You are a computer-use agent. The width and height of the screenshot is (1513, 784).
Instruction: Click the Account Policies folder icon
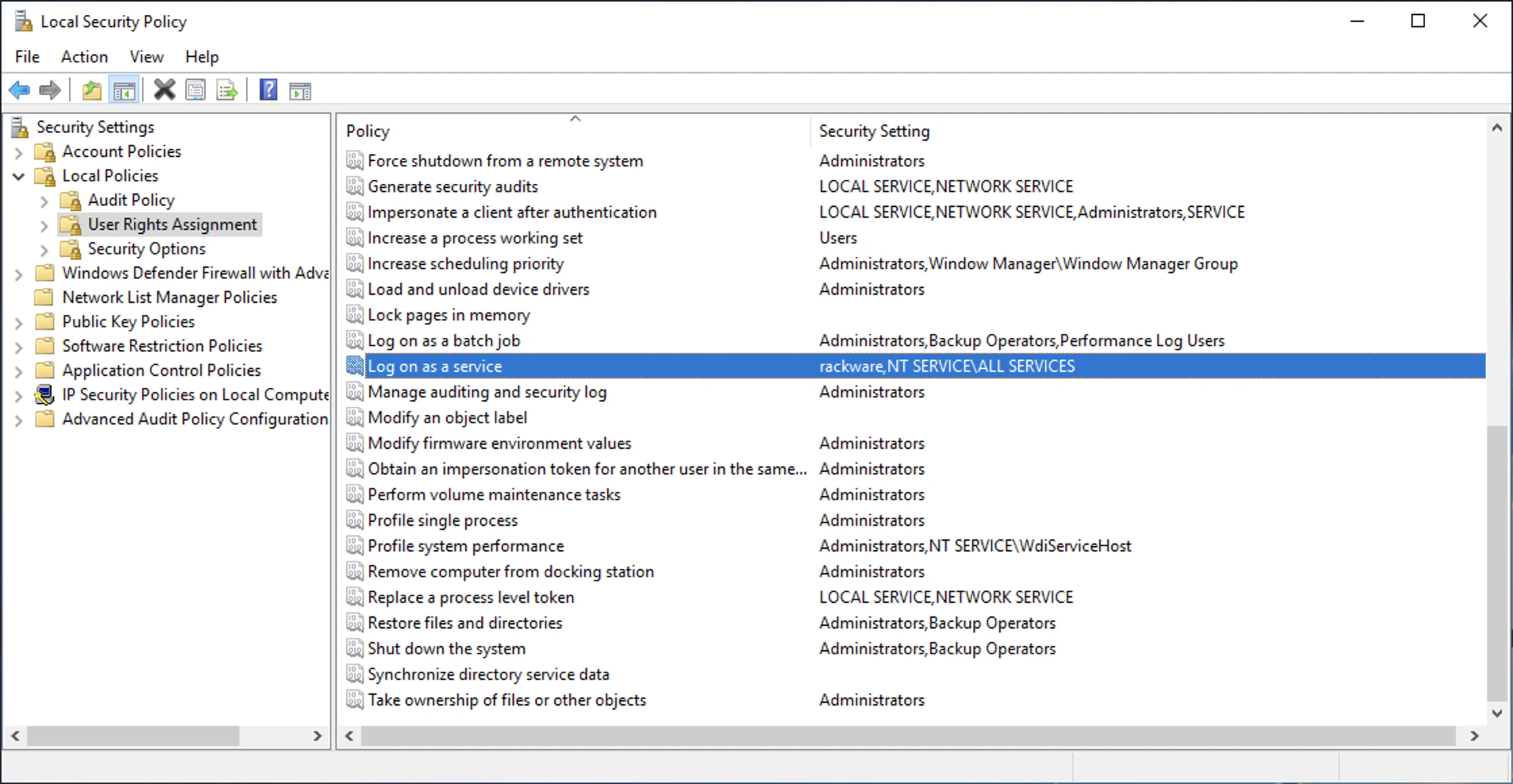tap(45, 152)
